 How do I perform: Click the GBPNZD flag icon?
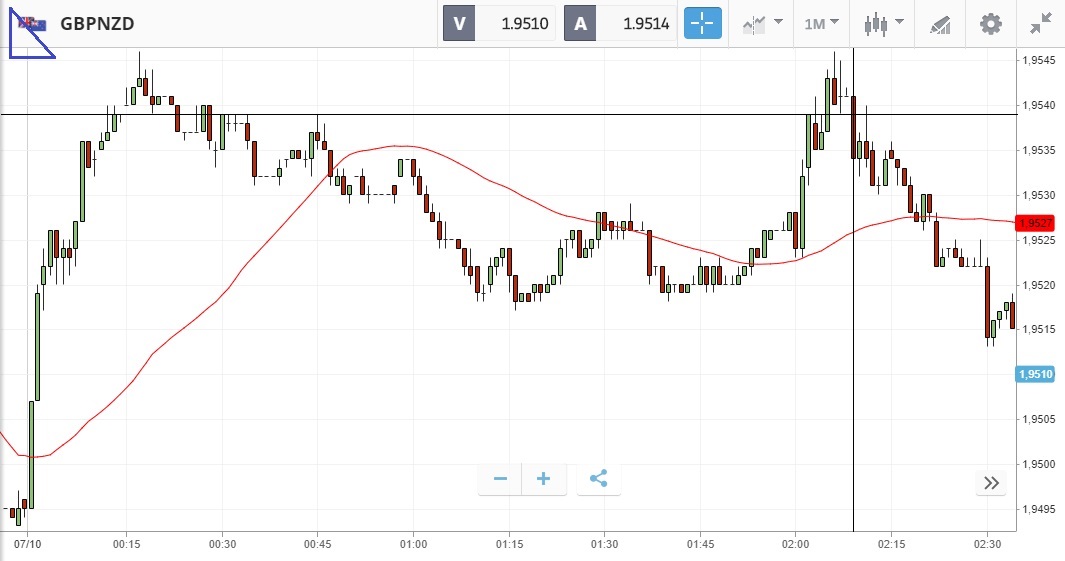pos(32,23)
